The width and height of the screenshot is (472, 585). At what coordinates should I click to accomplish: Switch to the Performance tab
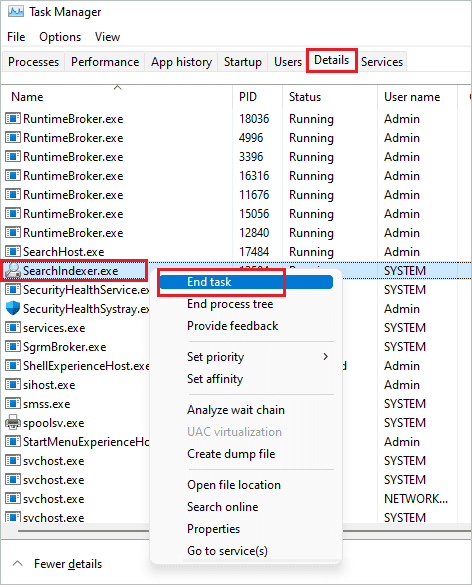pos(105,62)
